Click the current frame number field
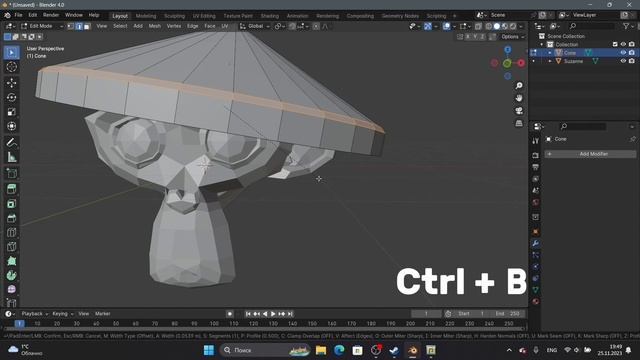This screenshot has width=640, height=360. (x=426, y=314)
